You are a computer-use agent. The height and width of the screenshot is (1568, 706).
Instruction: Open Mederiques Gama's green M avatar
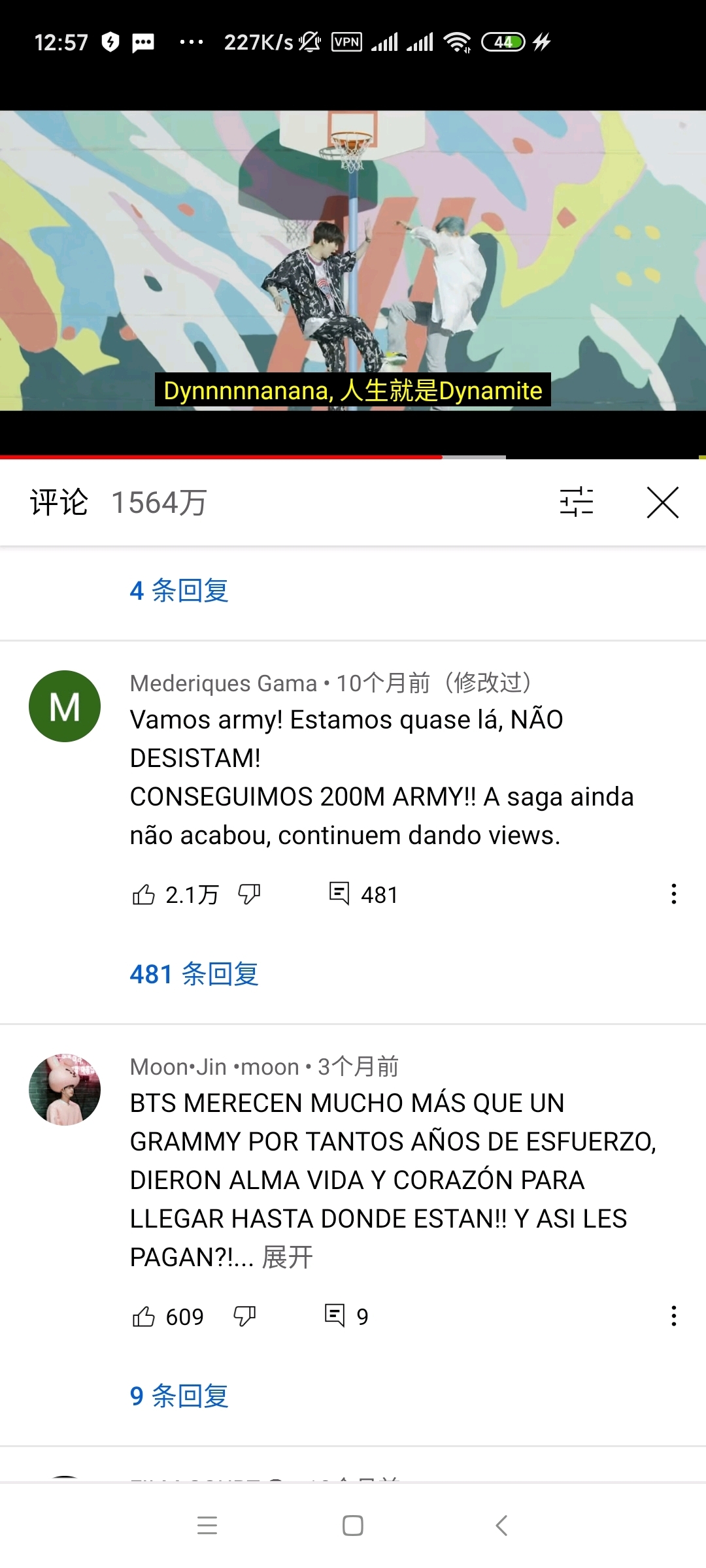[x=65, y=706]
